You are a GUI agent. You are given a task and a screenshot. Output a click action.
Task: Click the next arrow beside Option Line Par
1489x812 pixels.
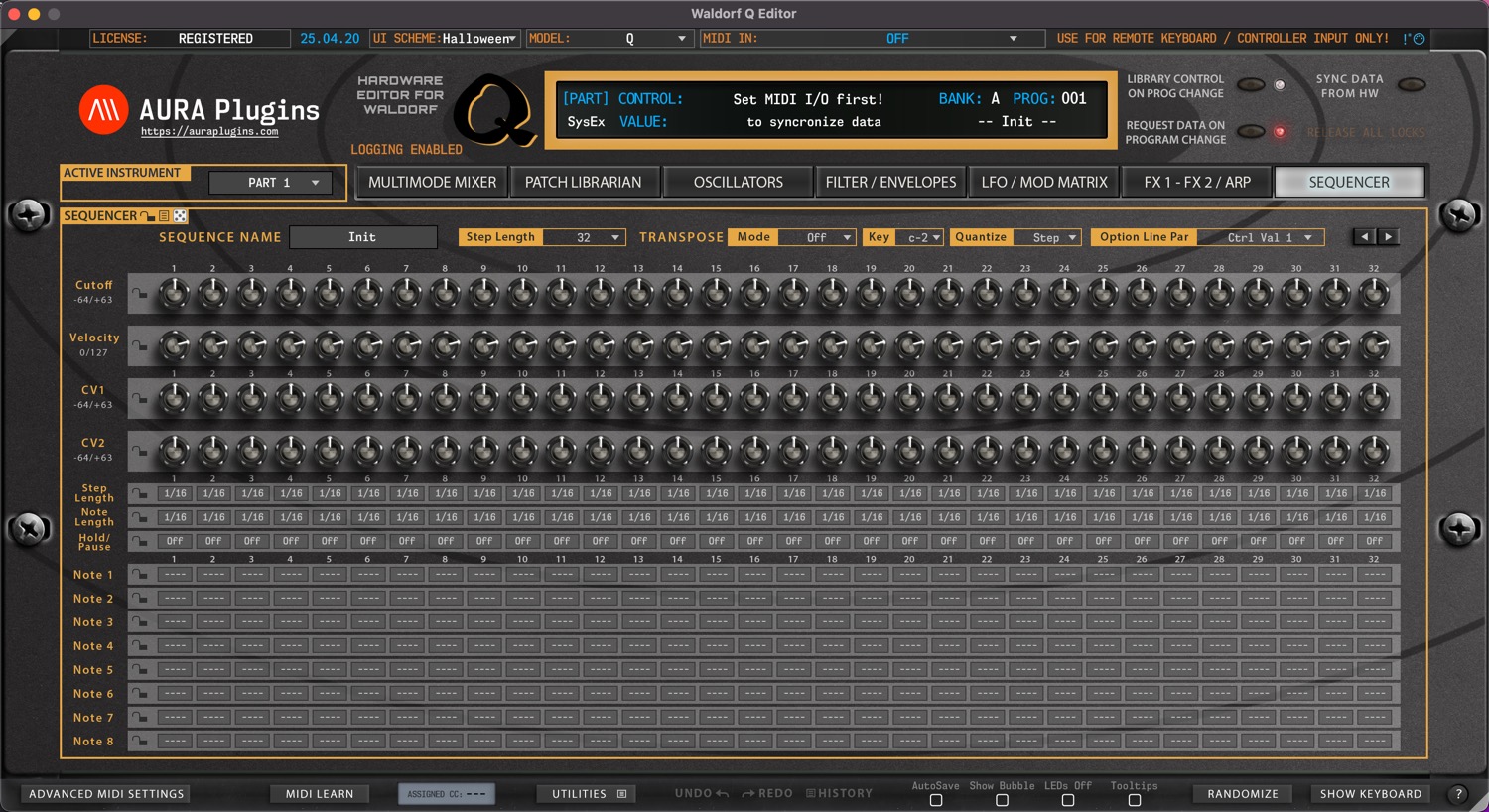point(1388,237)
